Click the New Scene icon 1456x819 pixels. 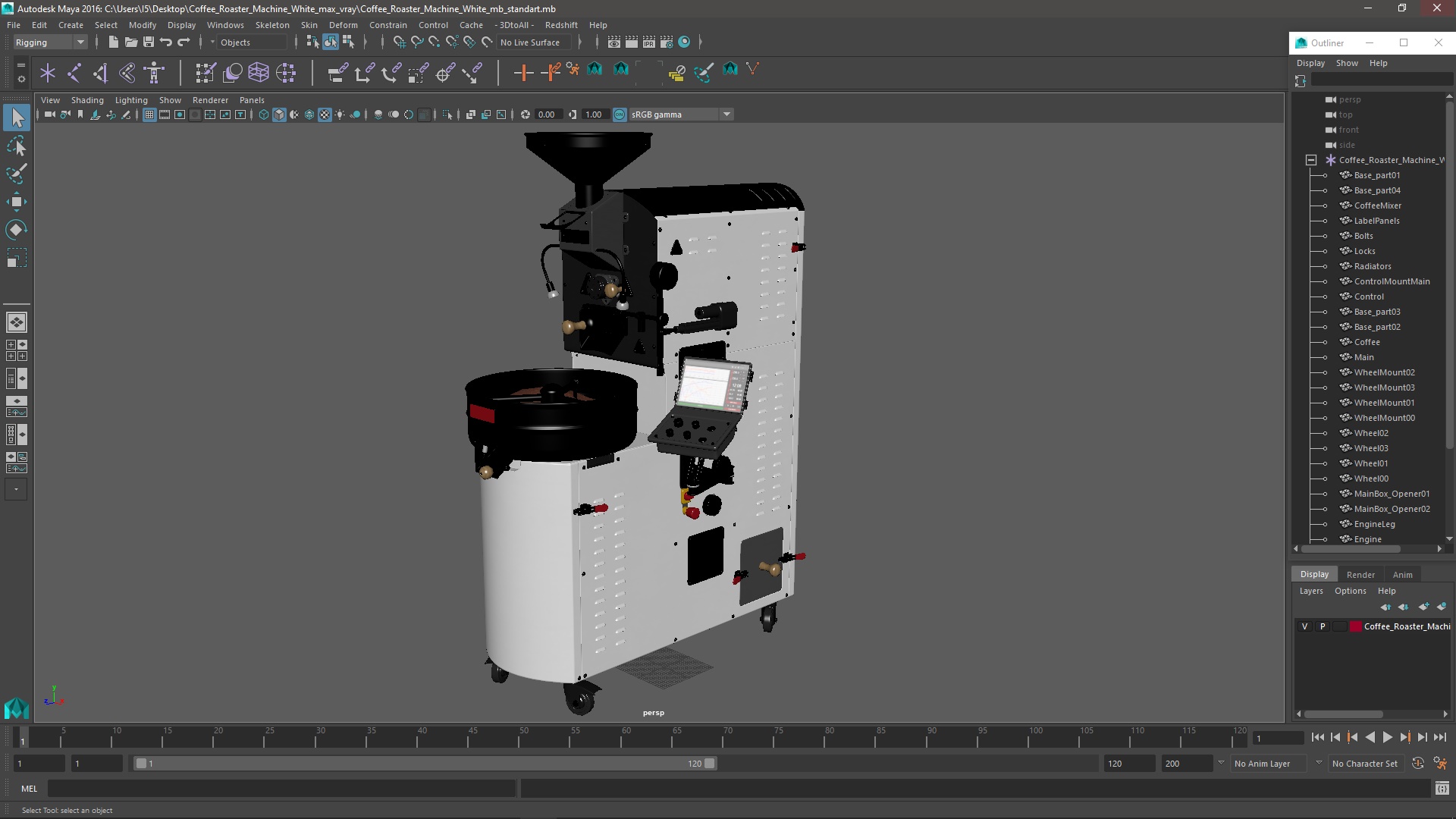113,42
